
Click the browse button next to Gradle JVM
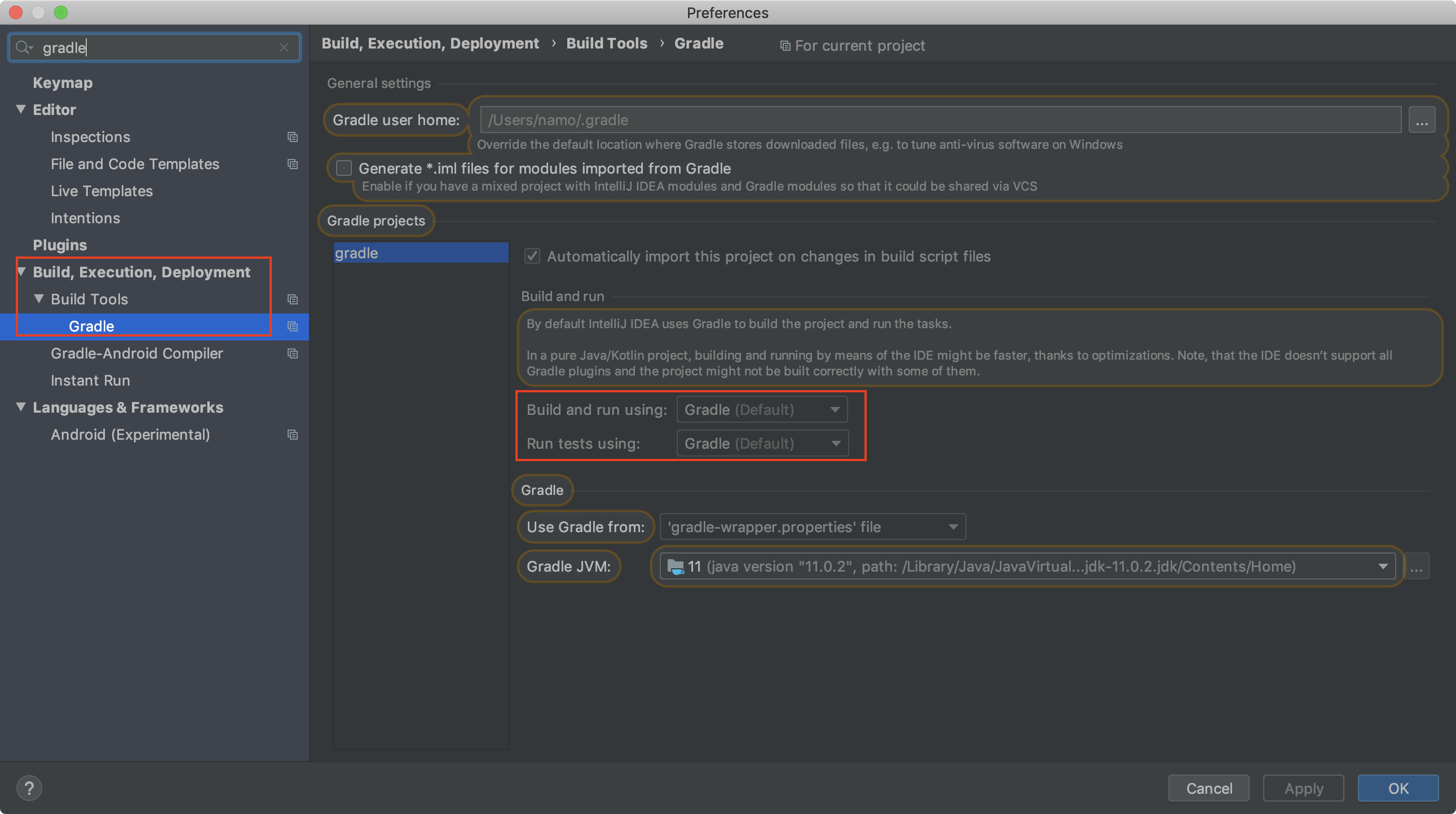click(x=1416, y=566)
